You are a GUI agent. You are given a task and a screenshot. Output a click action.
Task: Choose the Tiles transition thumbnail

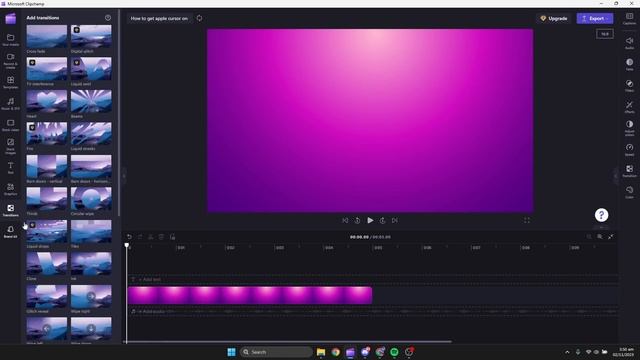pyautogui.click(x=91, y=231)
